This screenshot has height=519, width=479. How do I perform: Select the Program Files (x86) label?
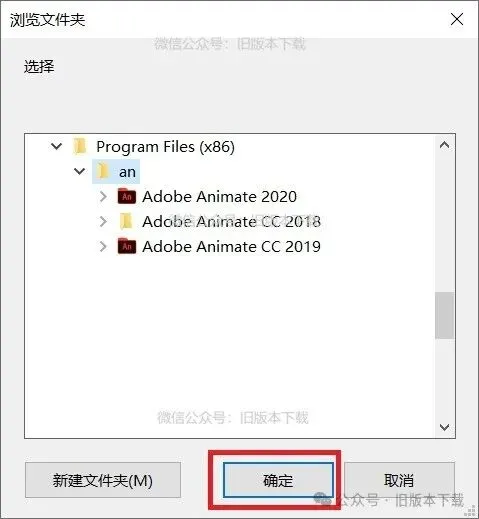point(165,147)
